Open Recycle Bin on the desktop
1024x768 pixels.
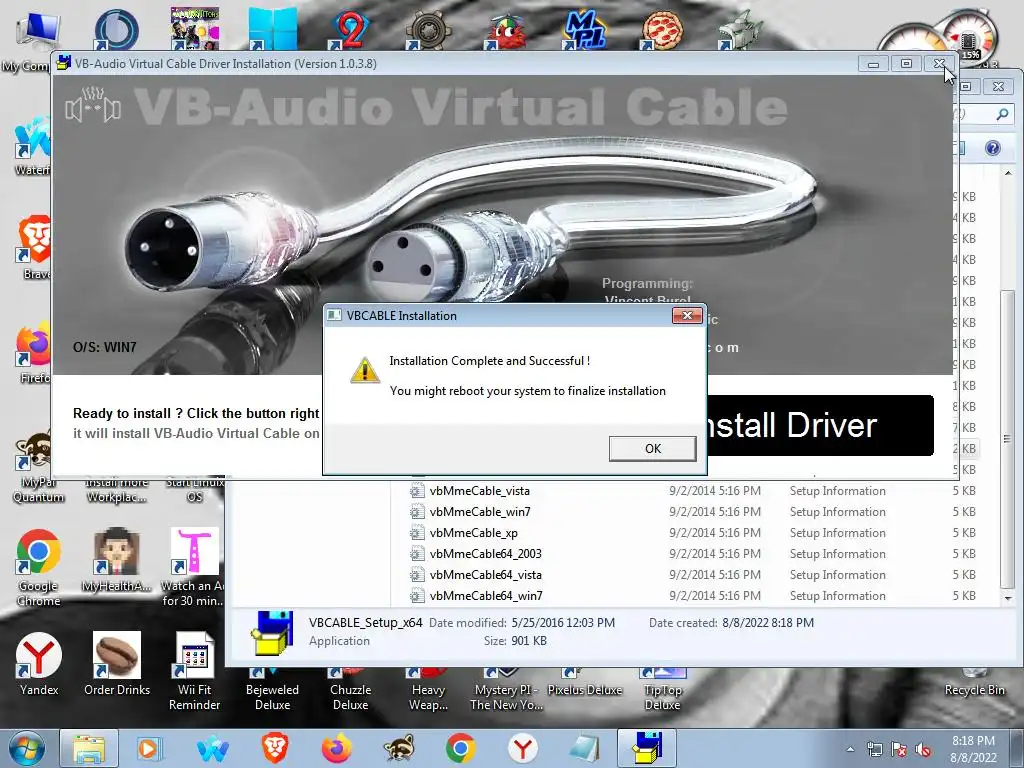point(974,682)
